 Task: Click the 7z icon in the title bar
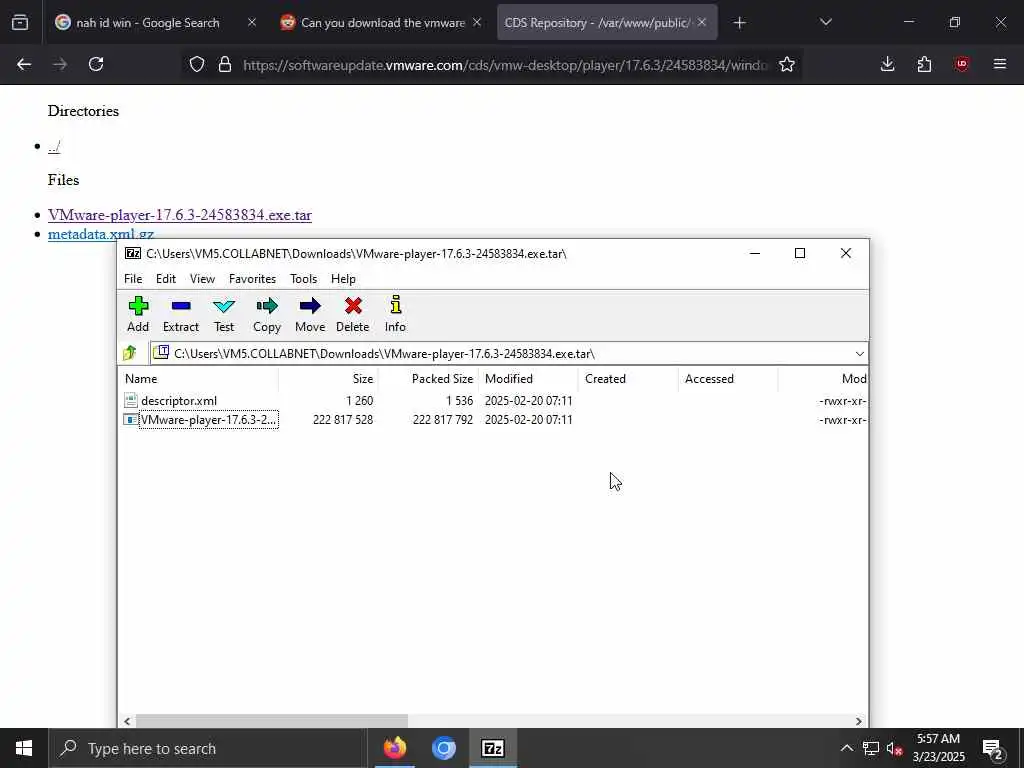(133, 253)
